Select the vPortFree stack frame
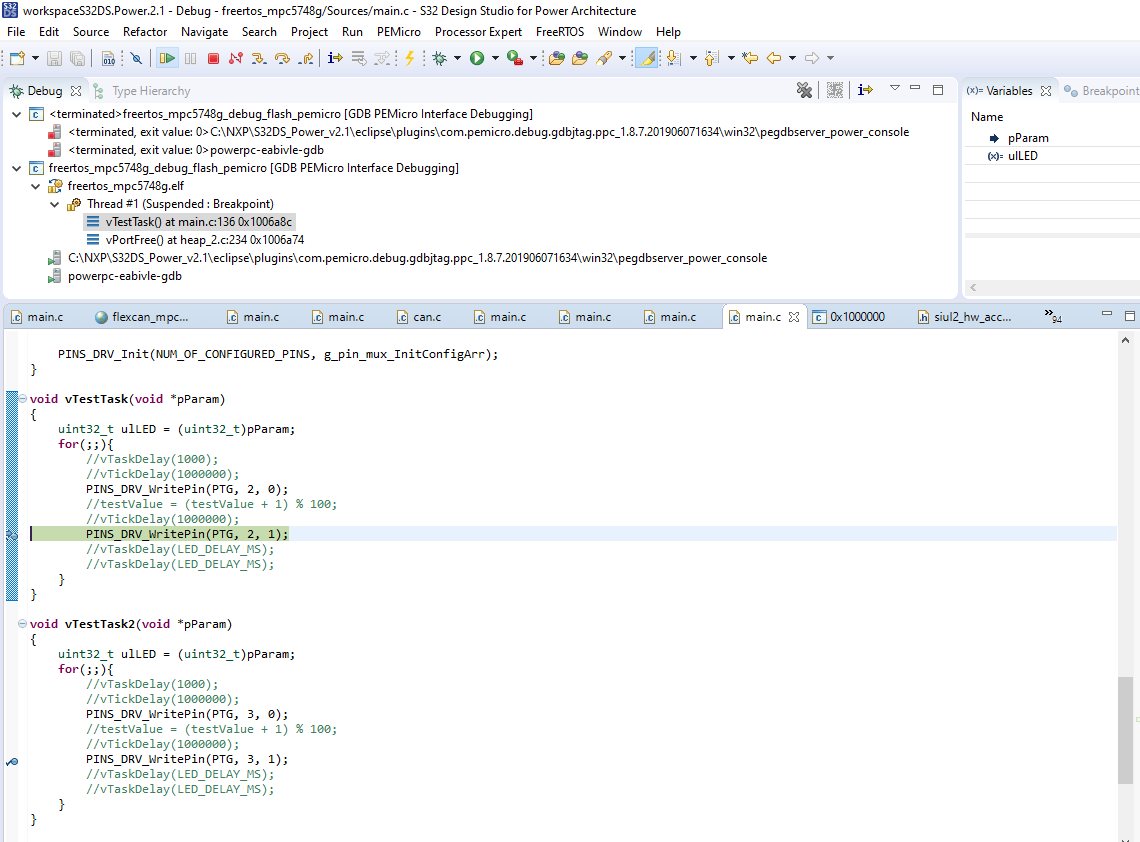 point(190,239)
